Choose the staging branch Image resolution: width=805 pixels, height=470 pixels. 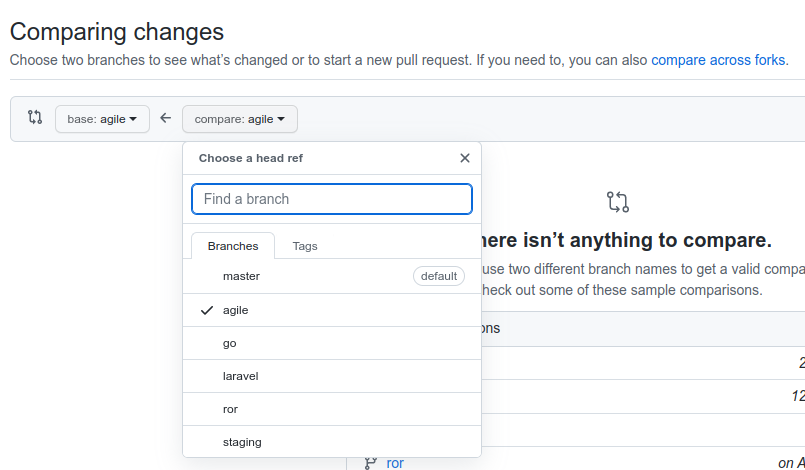pos(242,442)
